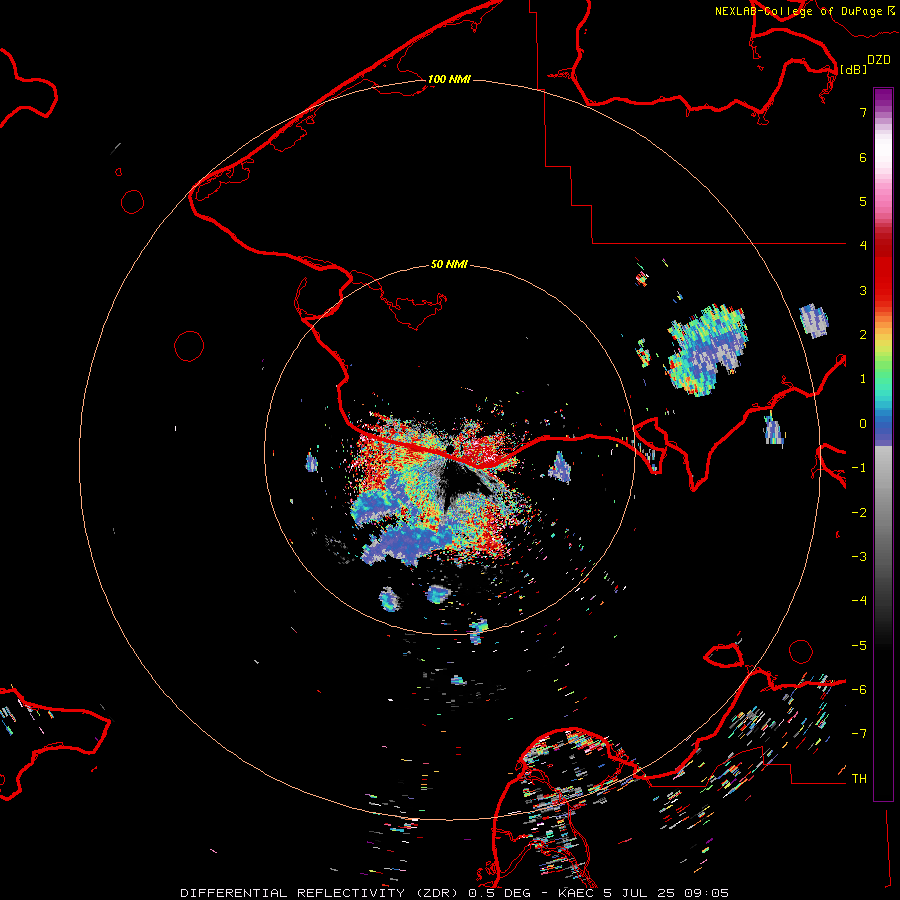Screen dimensions: 900x900
Task: Click the 1 value on color scale
Action: 863,378
